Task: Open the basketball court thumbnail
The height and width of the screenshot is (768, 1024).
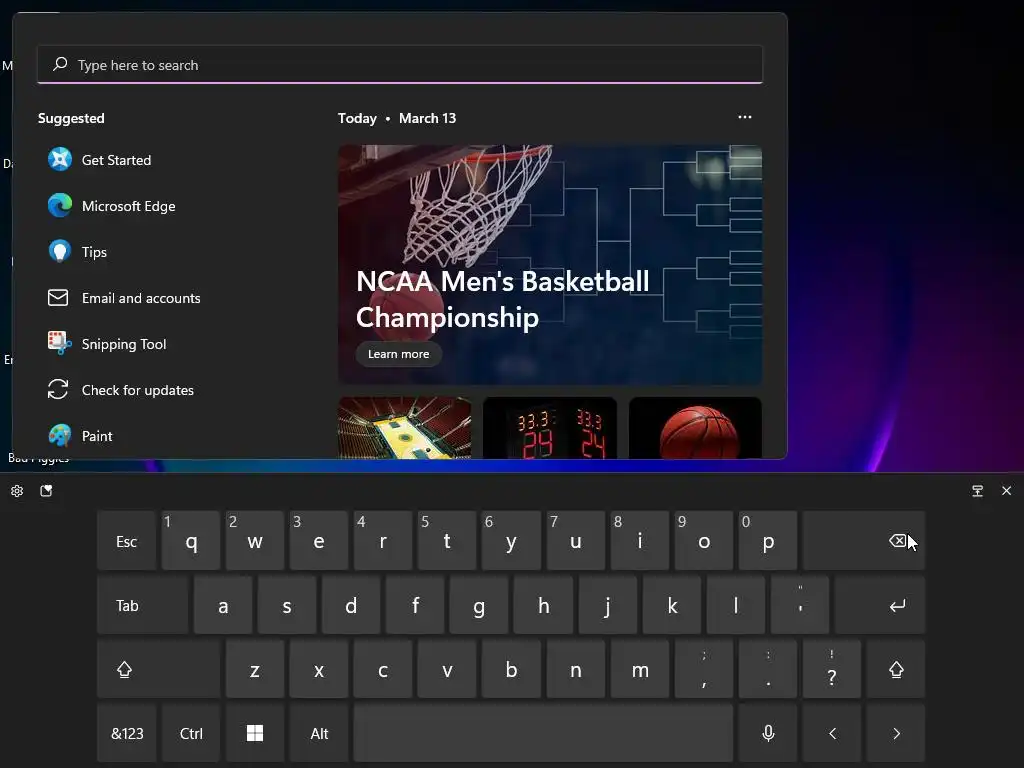Action: pyautogui.click(x=404, y=428)
